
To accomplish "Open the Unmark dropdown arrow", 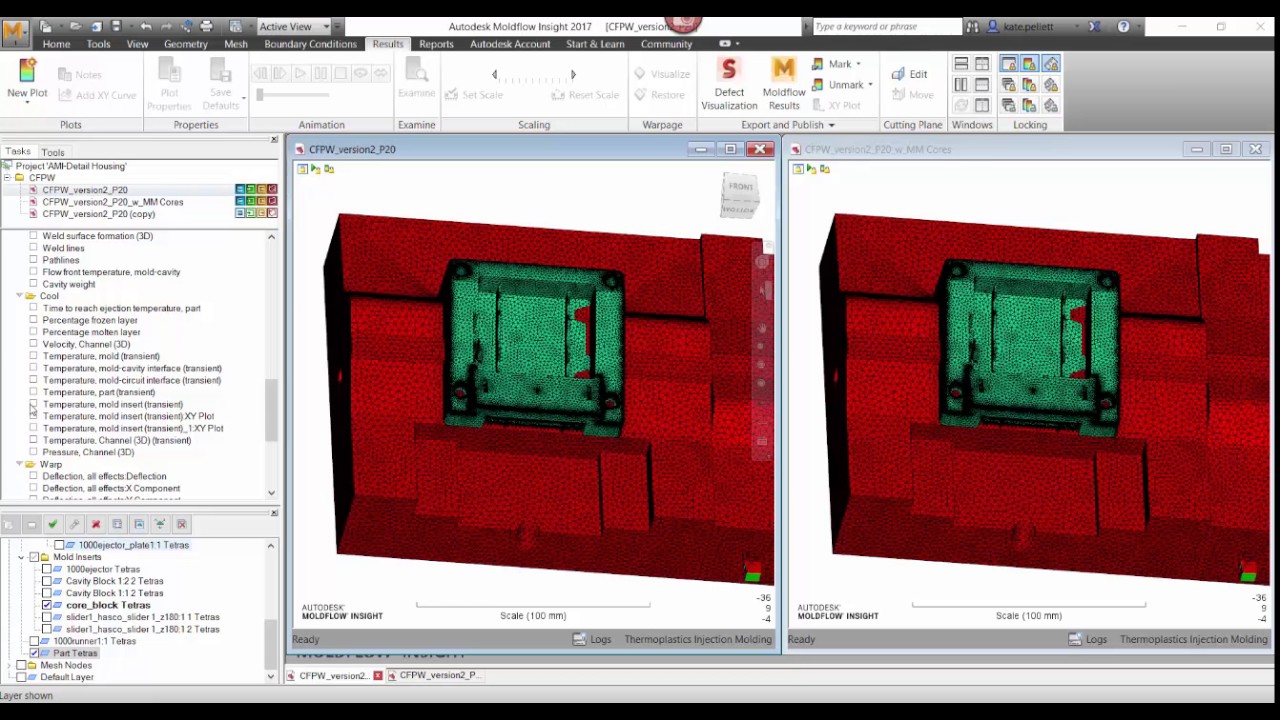I will click(870, 85).
